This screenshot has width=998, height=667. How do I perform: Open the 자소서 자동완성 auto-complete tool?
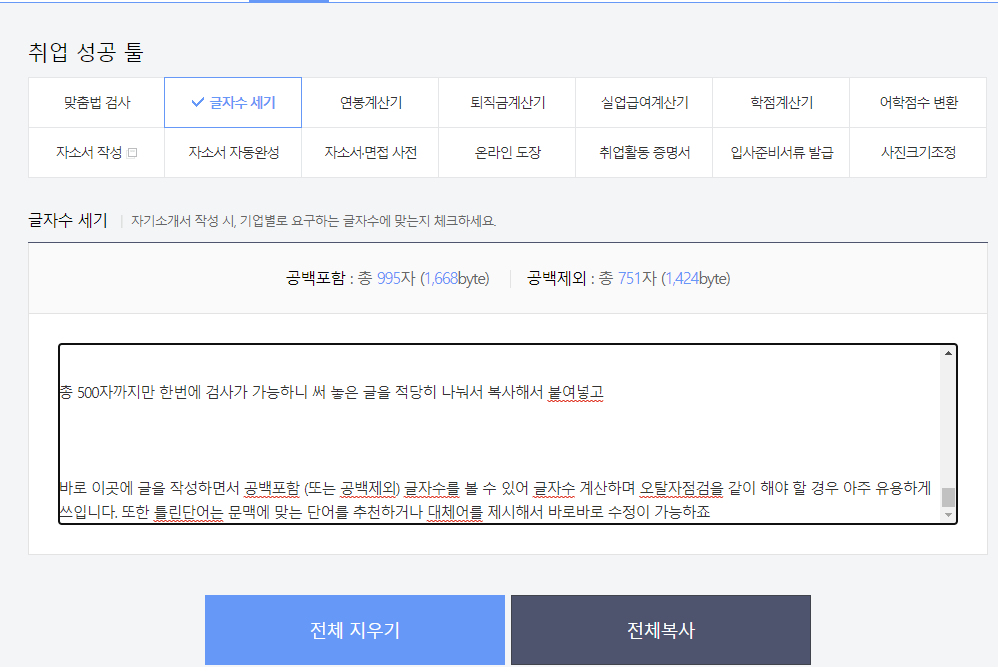[x=232, y=151]
